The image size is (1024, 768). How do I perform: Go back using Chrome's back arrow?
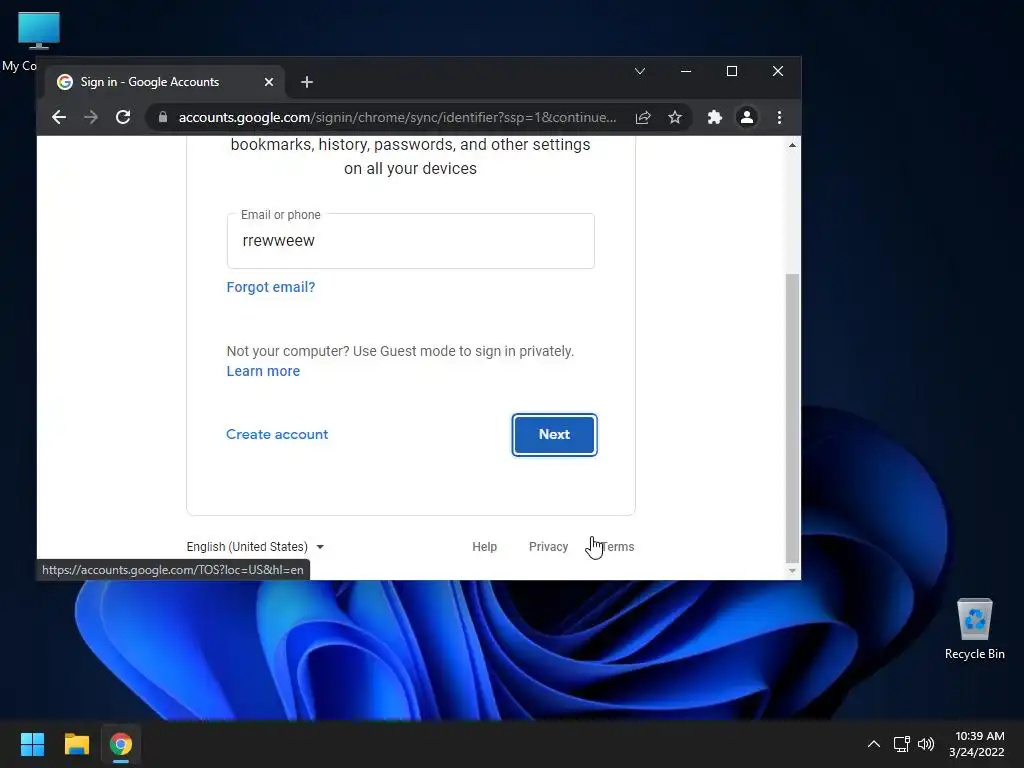pos(59,118)
